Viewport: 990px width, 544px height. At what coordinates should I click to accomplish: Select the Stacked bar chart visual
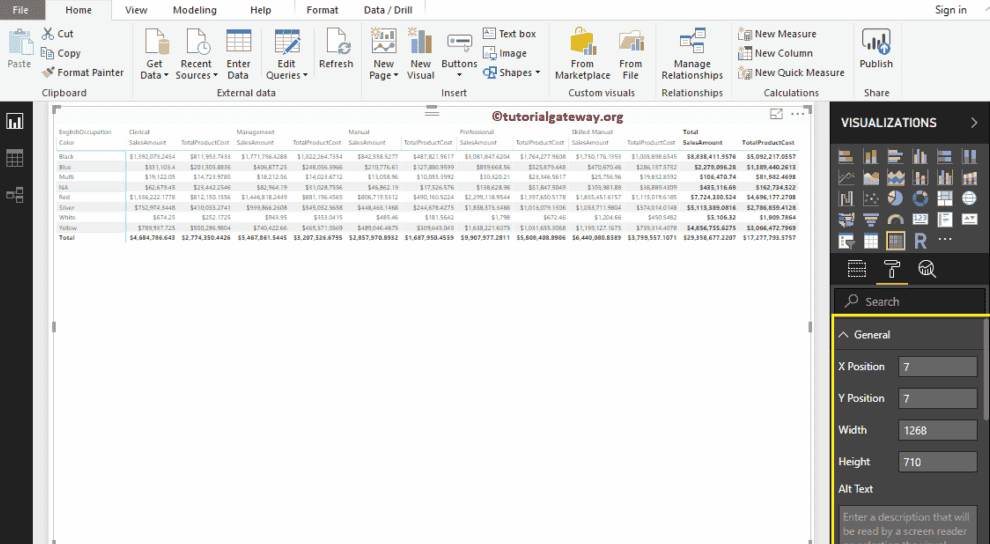(846, 157)
